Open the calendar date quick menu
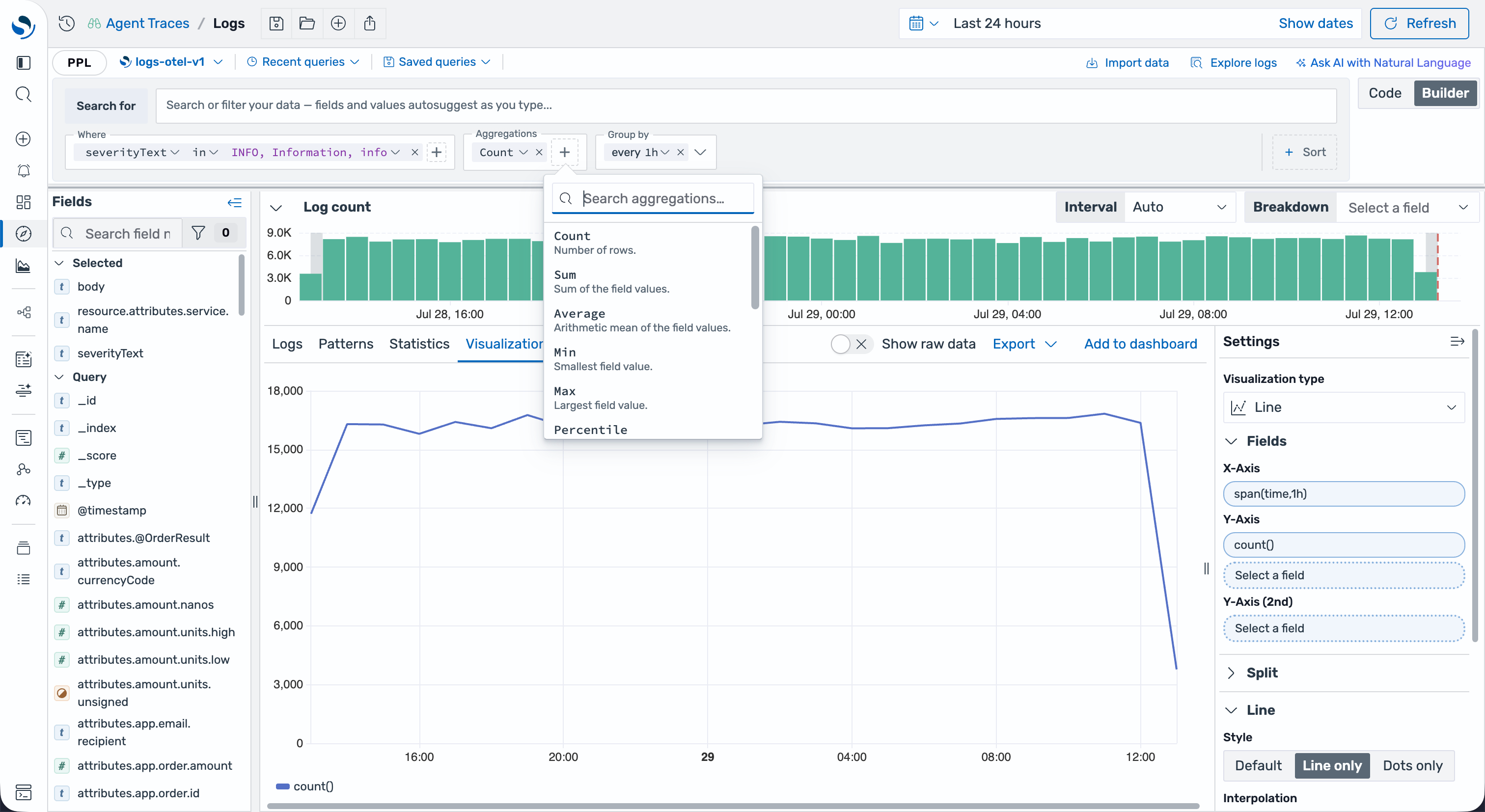 tap(924, 23)
